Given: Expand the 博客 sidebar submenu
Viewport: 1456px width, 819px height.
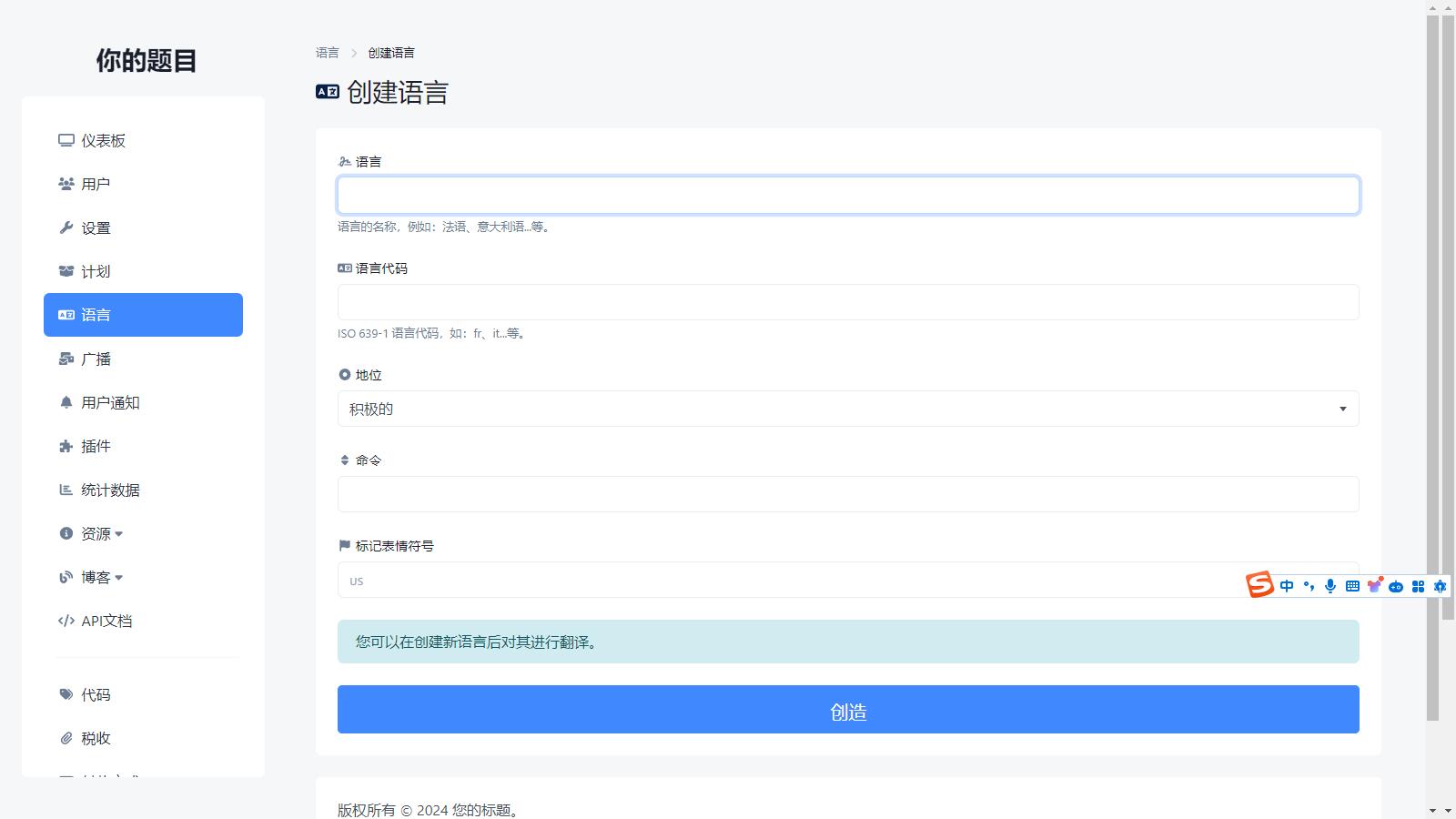Looking at the screenshot, I should tap(101, 577).
